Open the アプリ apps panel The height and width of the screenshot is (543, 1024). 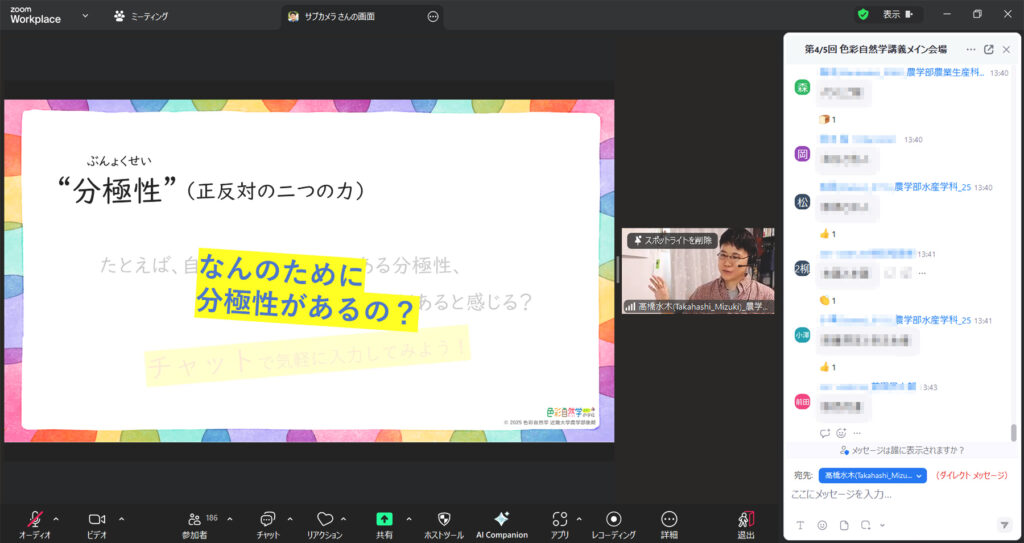click(560, 520)
